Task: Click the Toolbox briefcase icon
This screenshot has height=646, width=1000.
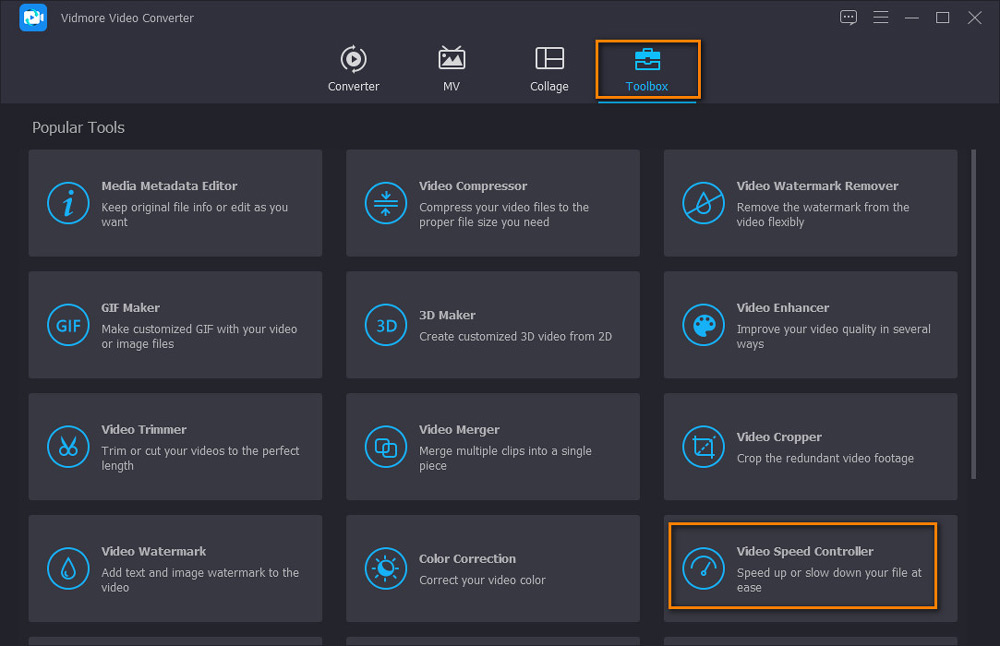Action: (647, 59)
